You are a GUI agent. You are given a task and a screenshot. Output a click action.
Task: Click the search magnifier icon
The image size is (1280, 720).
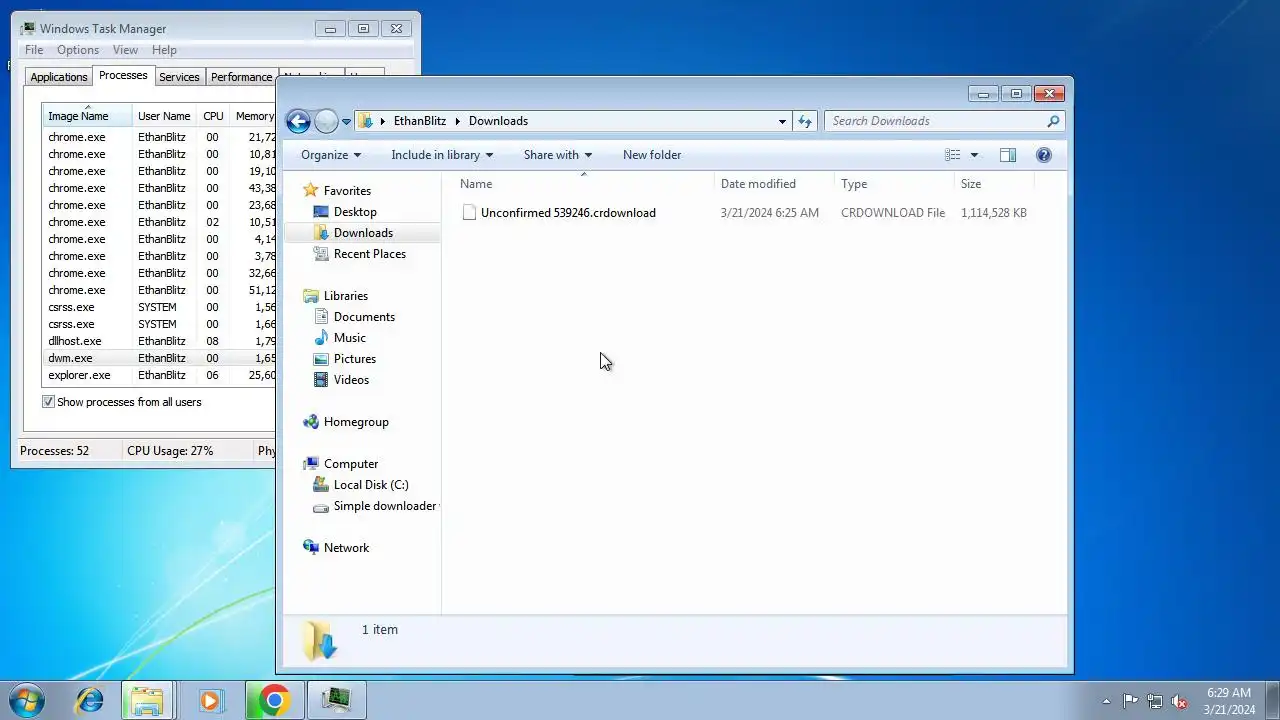click(x=1053, y=121)
